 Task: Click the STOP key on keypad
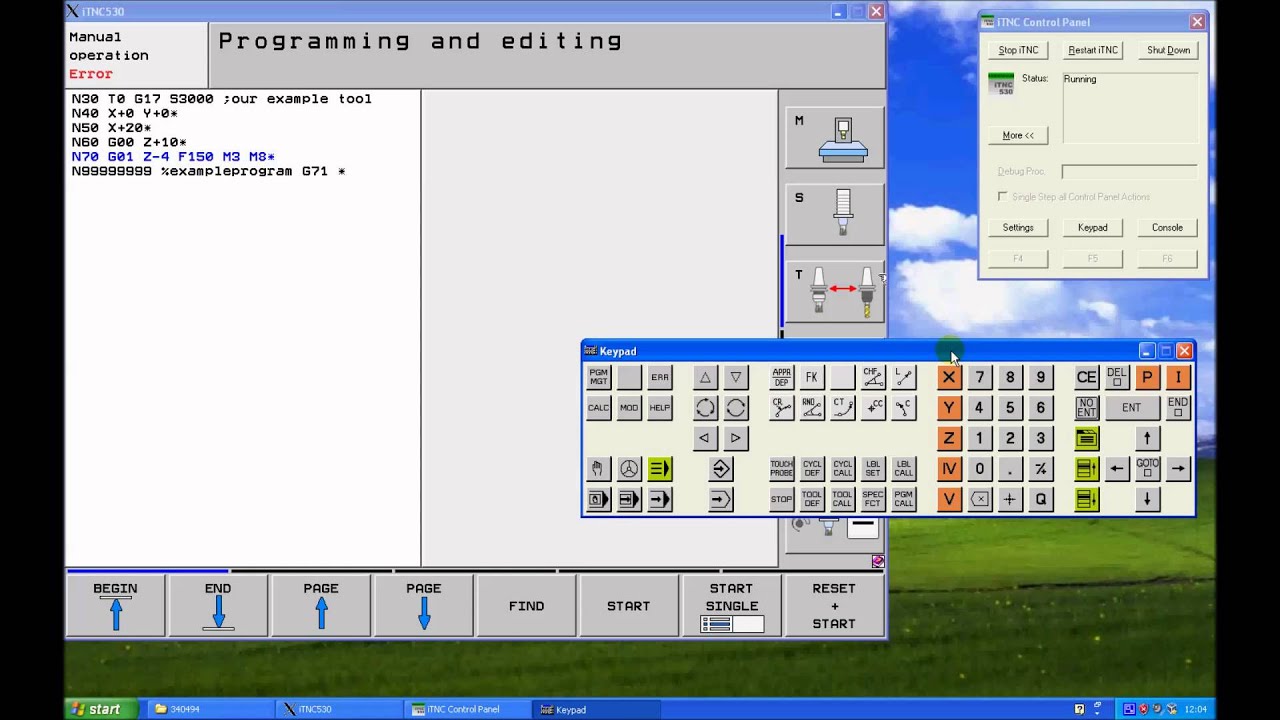pyautogui.click(x=781, y=499)
